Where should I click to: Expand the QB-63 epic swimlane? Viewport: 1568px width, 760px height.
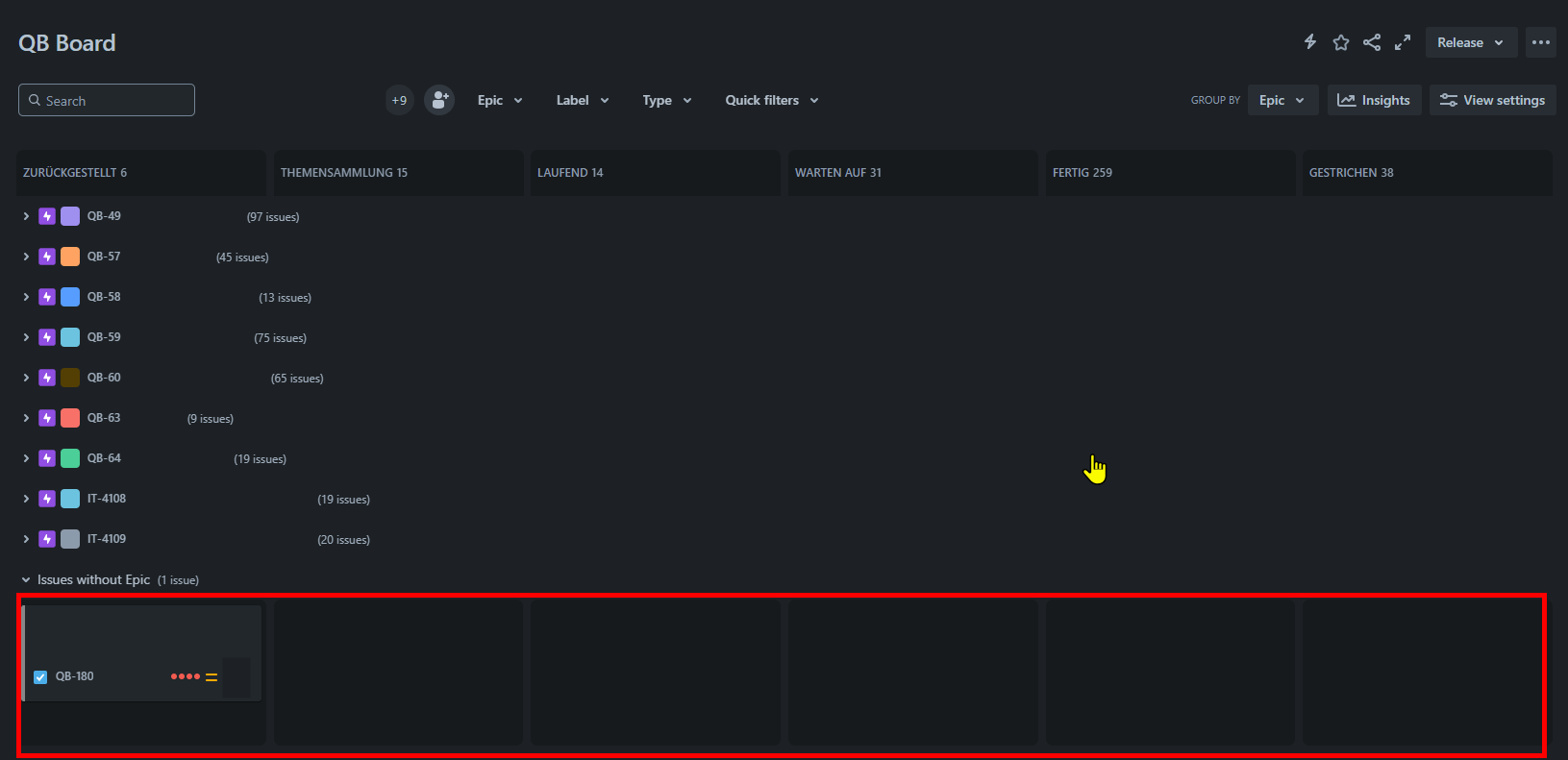[26, 418]
